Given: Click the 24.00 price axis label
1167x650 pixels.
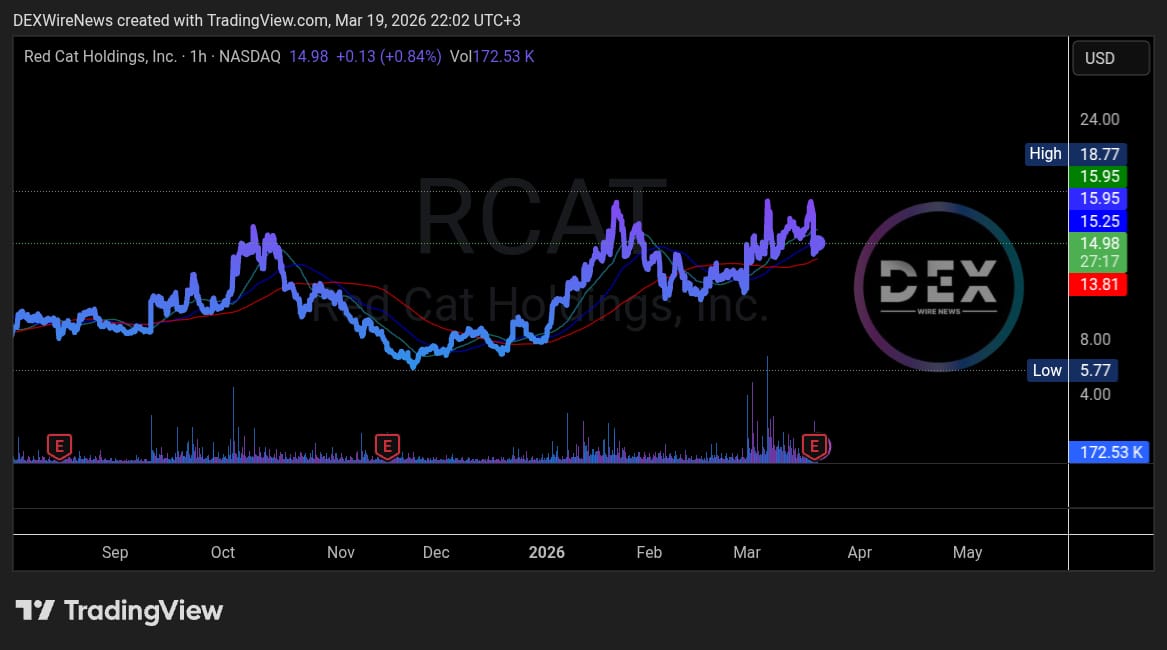Looking at the screenshot, I should pyautogui.click(x=1099, y=119).
